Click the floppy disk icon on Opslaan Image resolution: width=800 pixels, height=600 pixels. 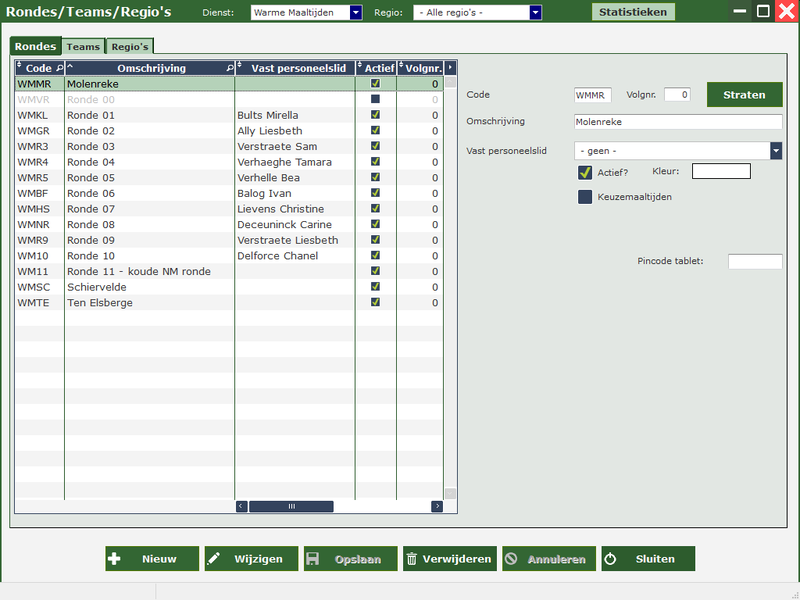[x=313, y=559]
